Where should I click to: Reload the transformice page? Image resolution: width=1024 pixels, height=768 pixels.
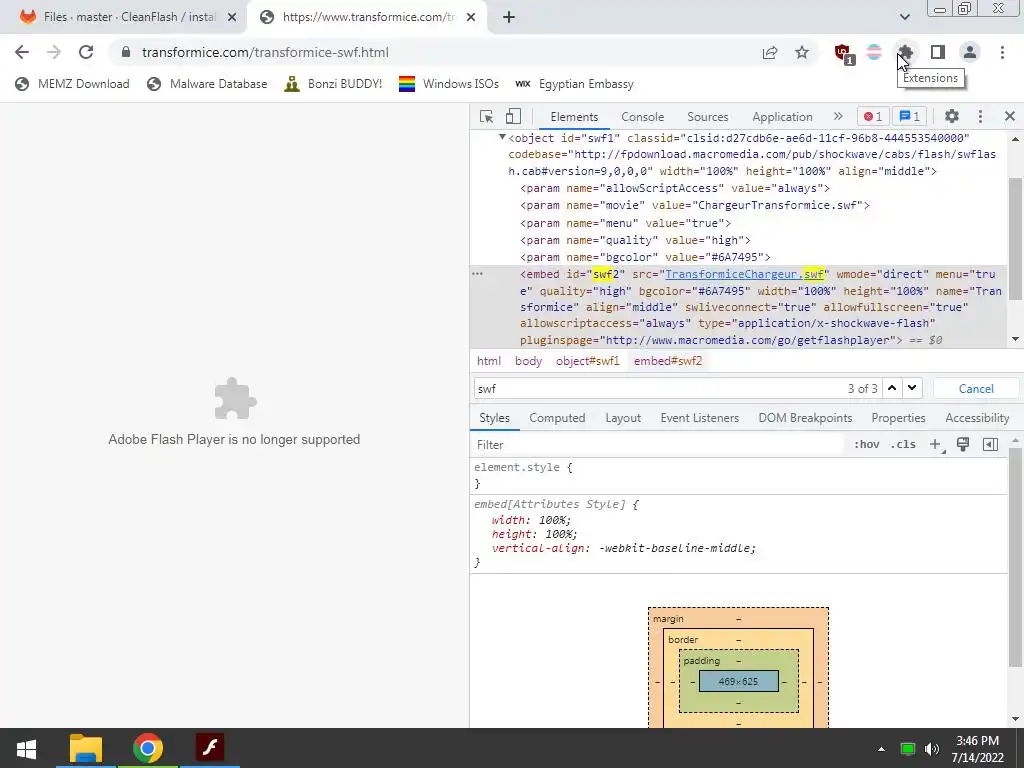click(86, 52)
